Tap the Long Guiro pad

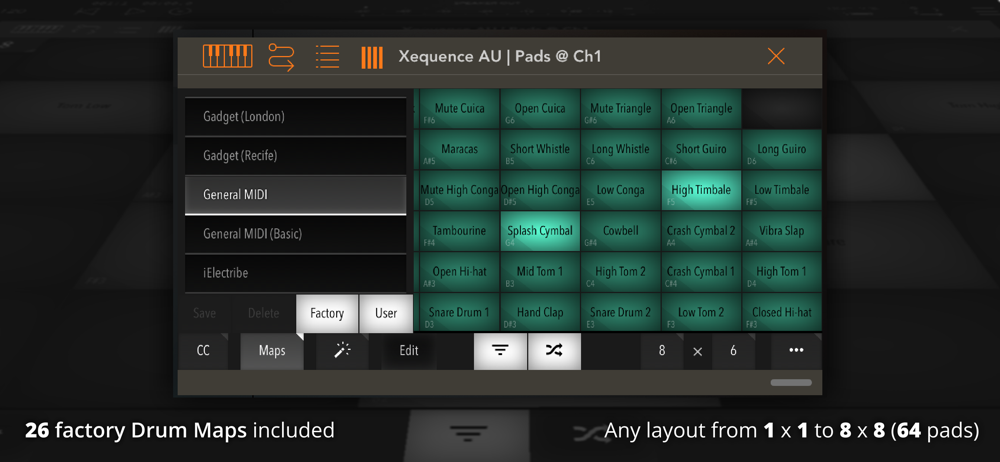click(781, 149)
